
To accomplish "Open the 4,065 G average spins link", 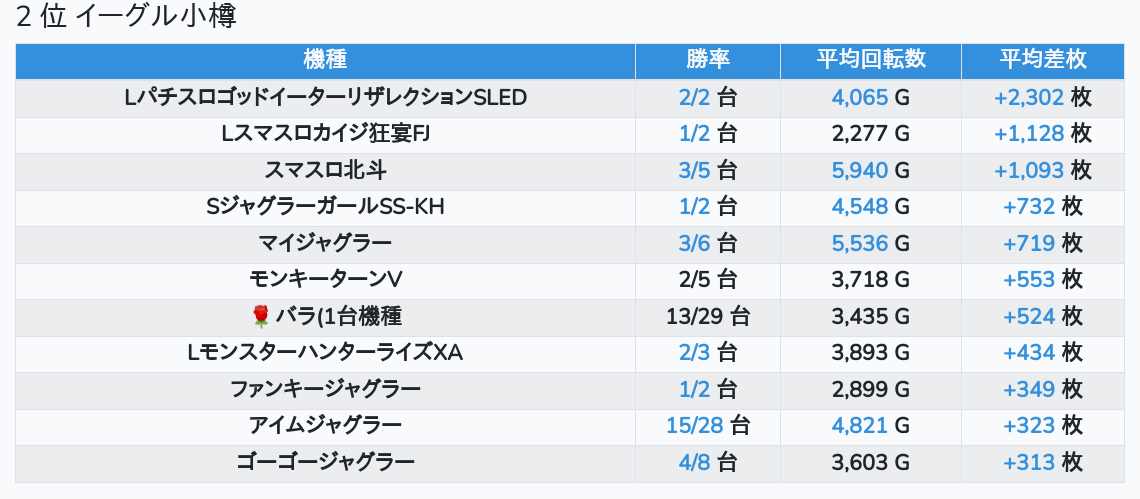I will (860, 97).
